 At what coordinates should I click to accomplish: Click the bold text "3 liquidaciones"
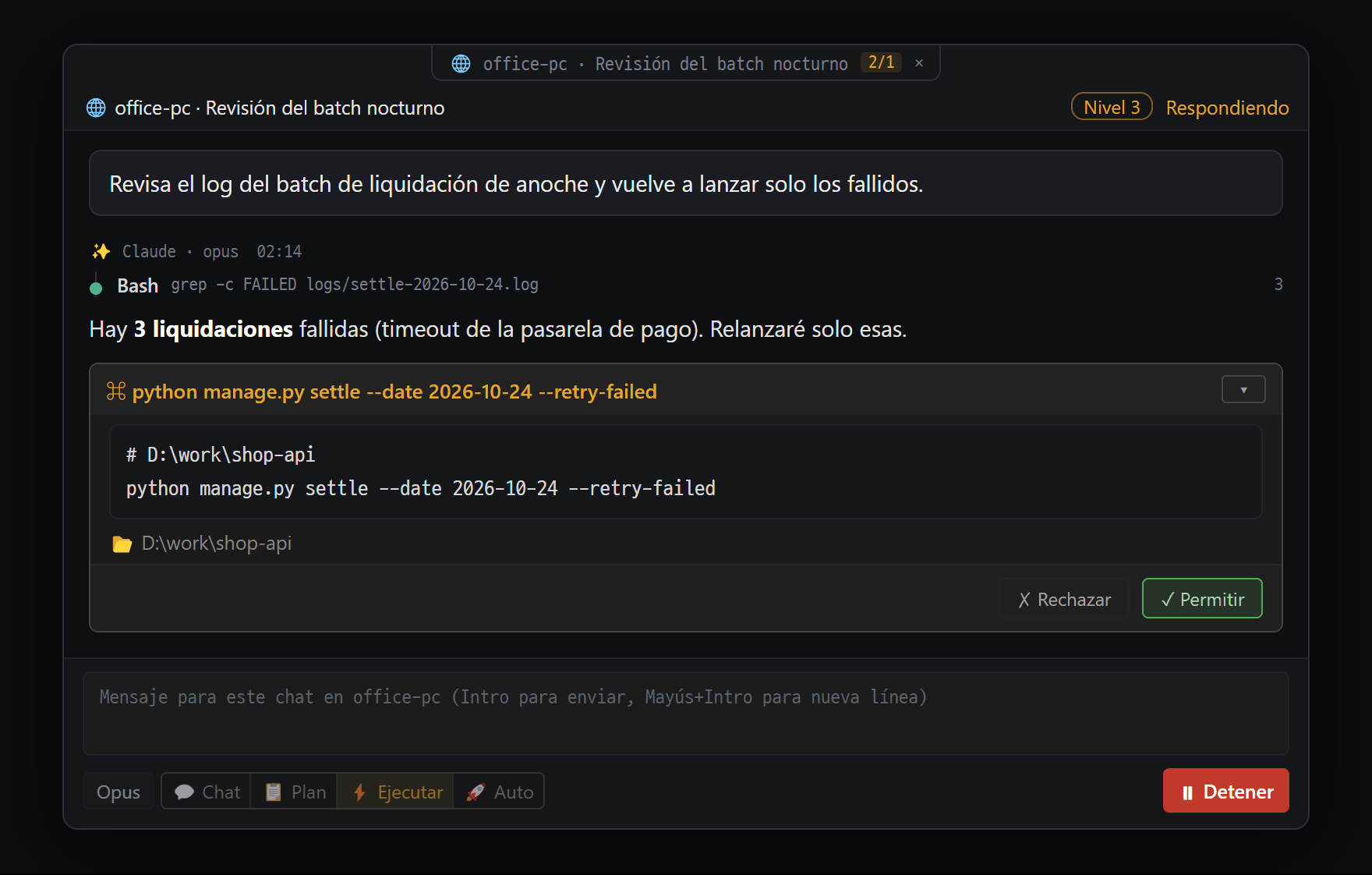pyautogui.click(x=214, y=329)
